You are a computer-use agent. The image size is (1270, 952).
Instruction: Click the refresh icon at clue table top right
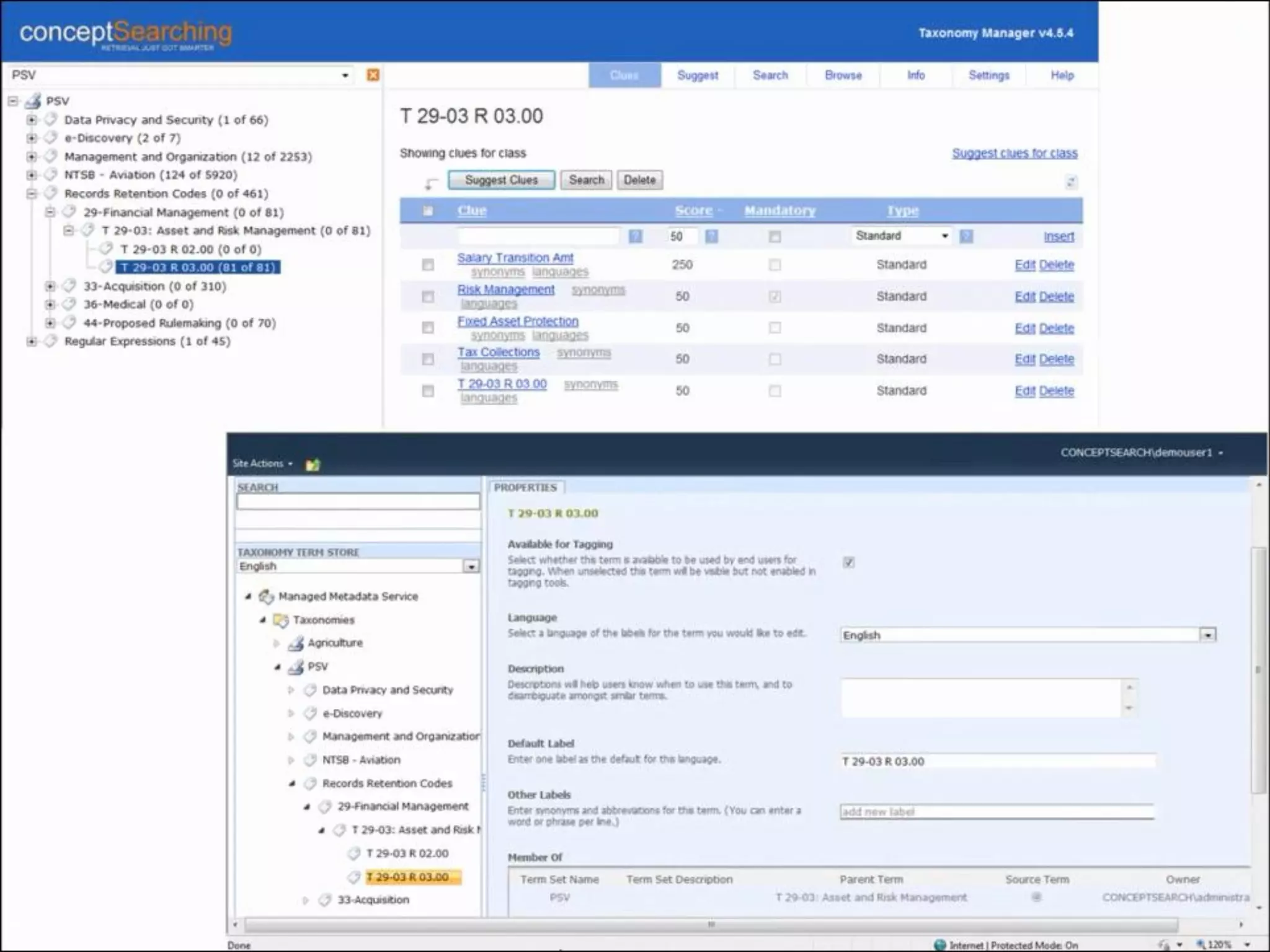tap(1071, 182)
